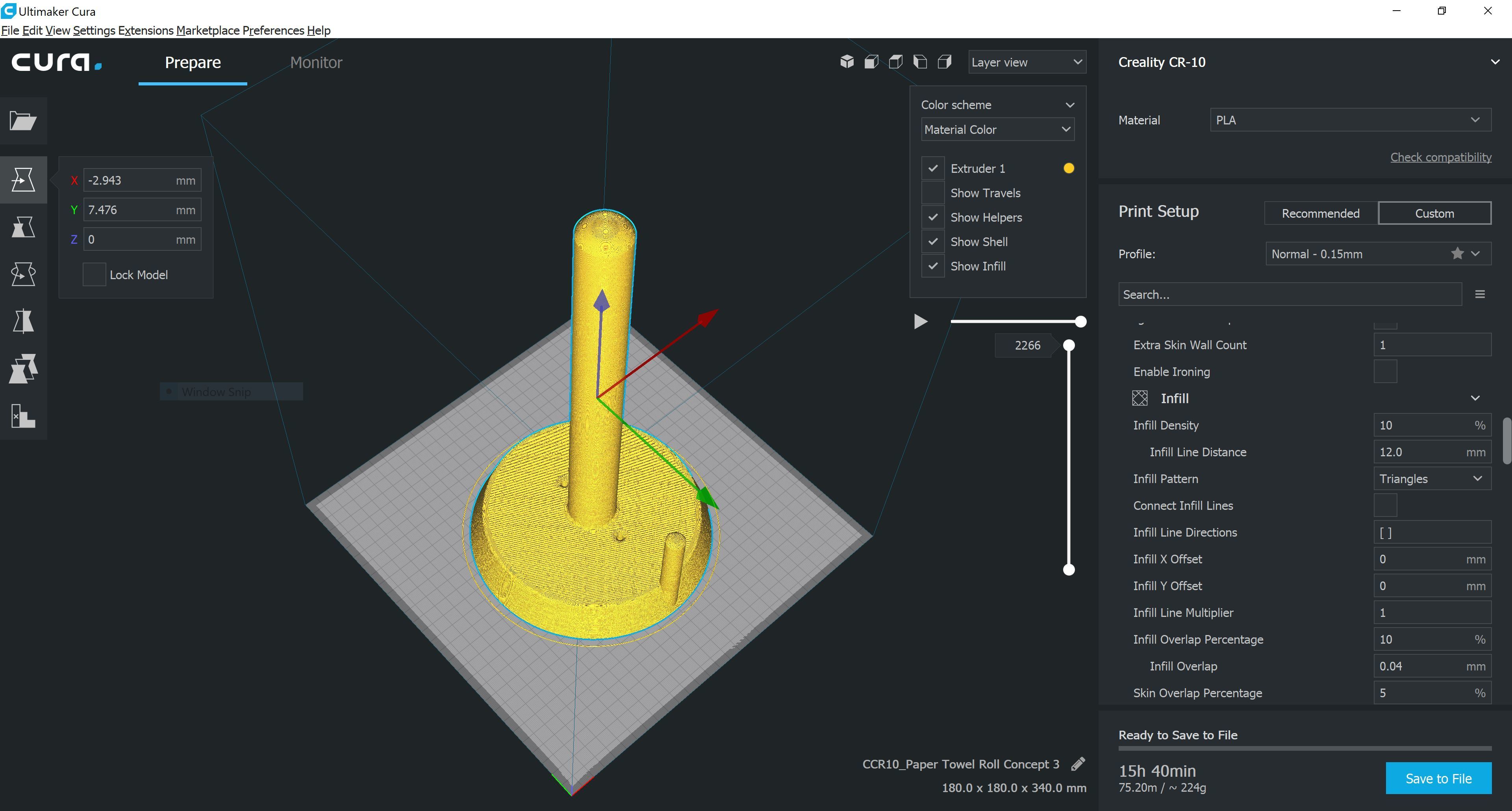Select the Mirror tool icon
Viewport: 1512px width, 811px height.
23,321
